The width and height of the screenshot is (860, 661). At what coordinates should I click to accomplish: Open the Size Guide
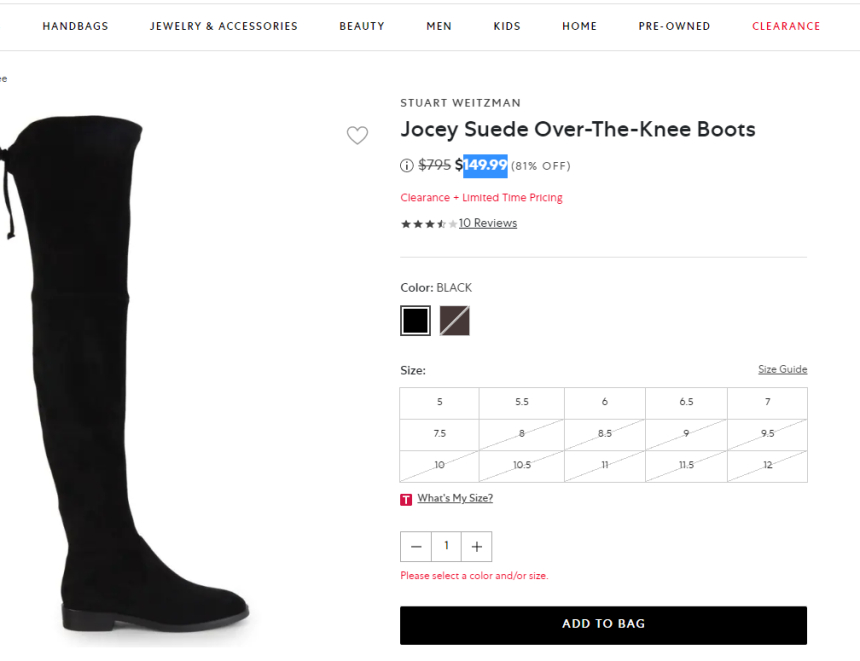pos(782,369)
